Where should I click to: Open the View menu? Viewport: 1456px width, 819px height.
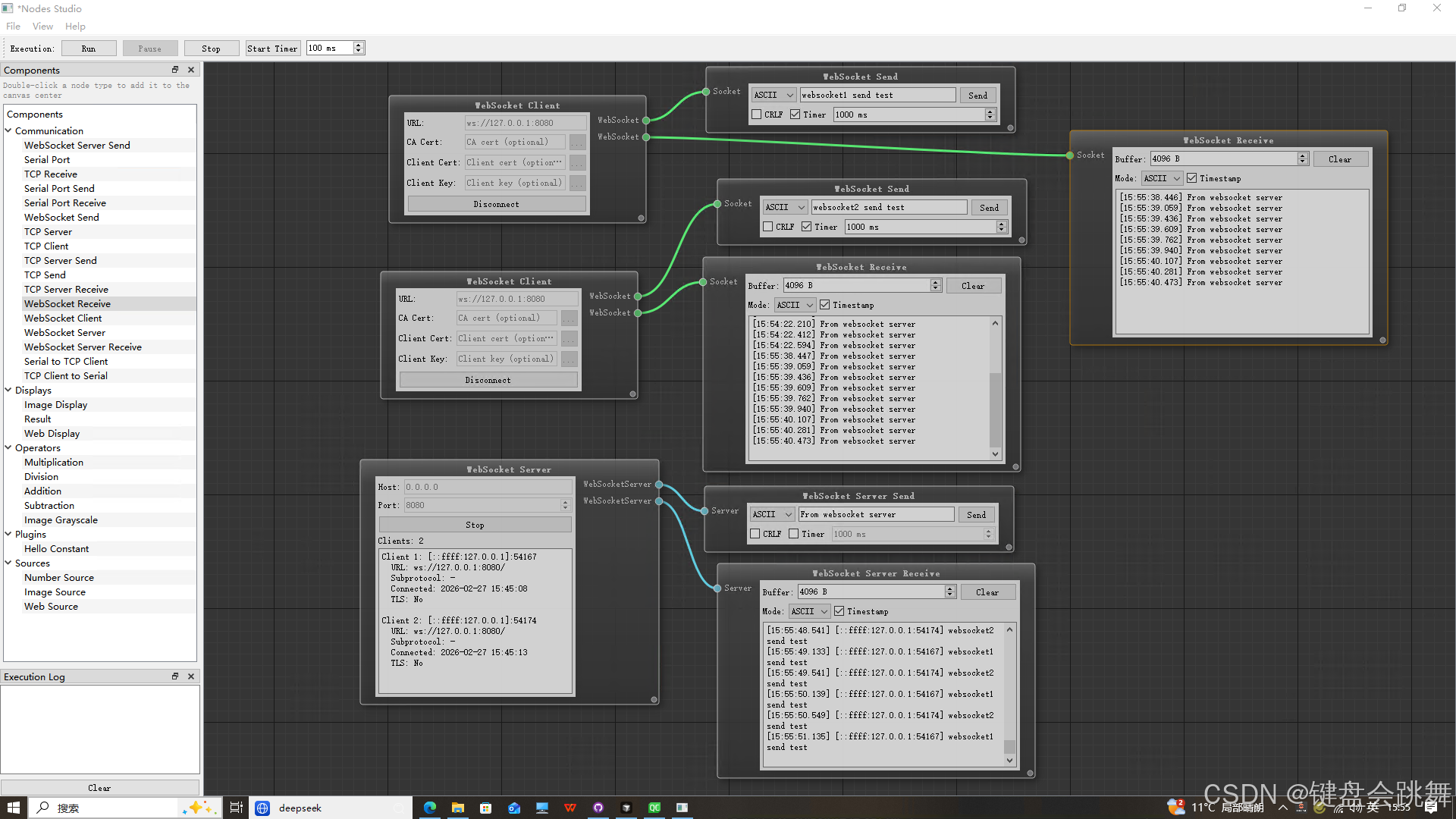pos(42,26)
